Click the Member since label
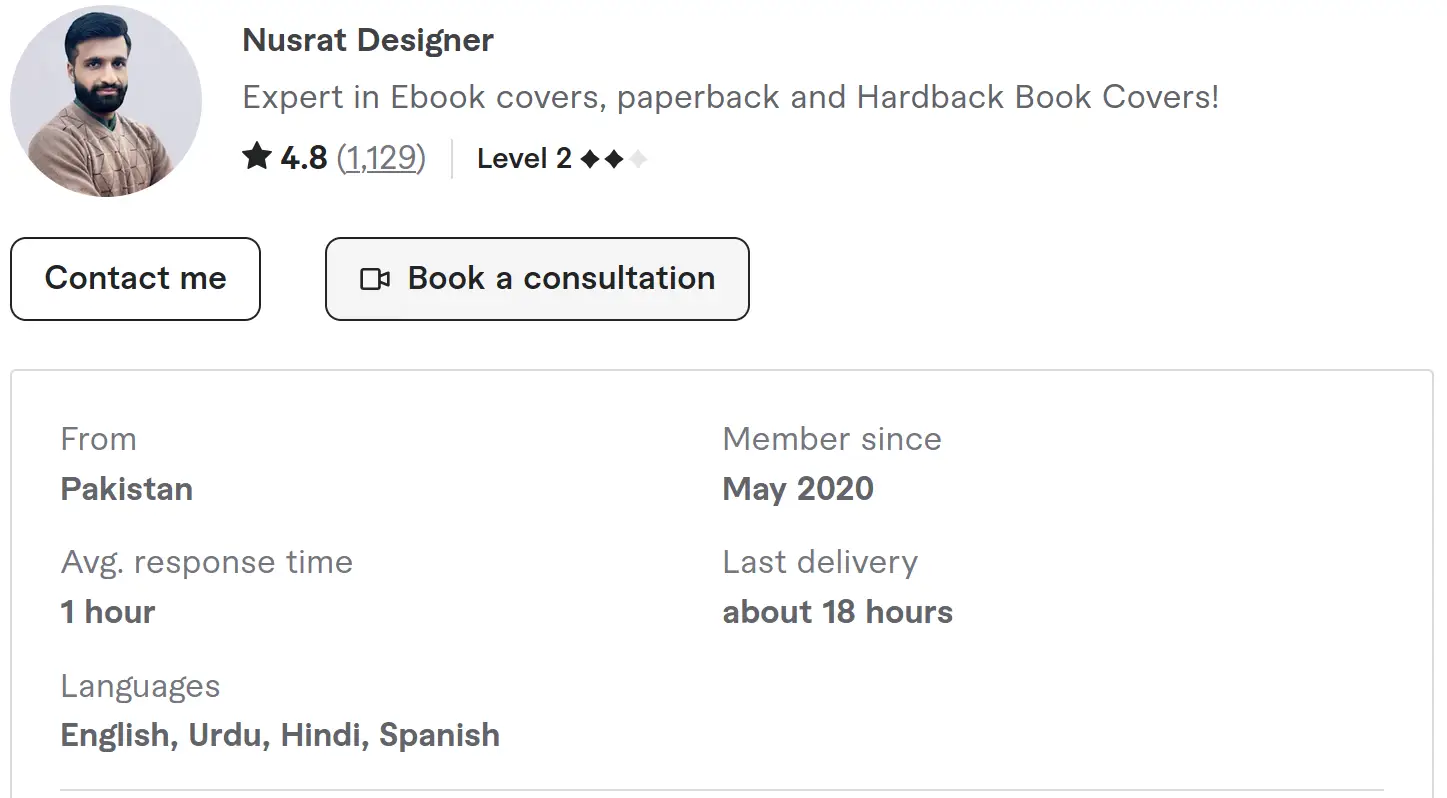Image resolution: width=1447 pixels, height=798 pixels. [x=832, y=439]
